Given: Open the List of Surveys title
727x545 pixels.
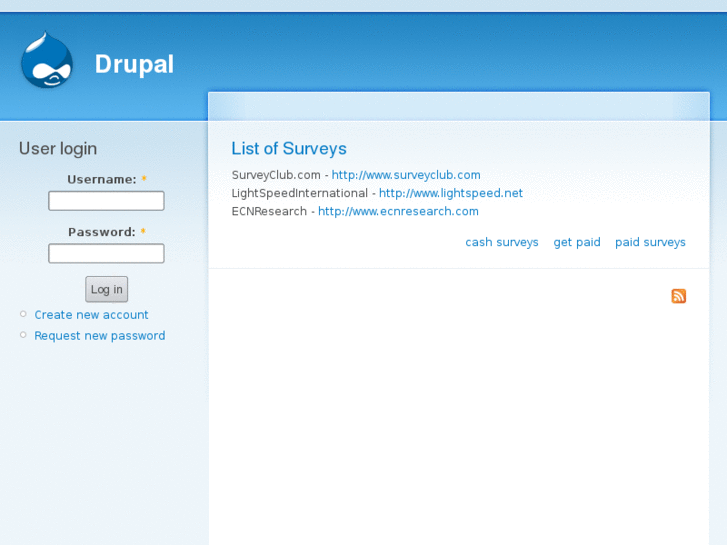Looking at the screenshot, I should (x=289, y=148).
